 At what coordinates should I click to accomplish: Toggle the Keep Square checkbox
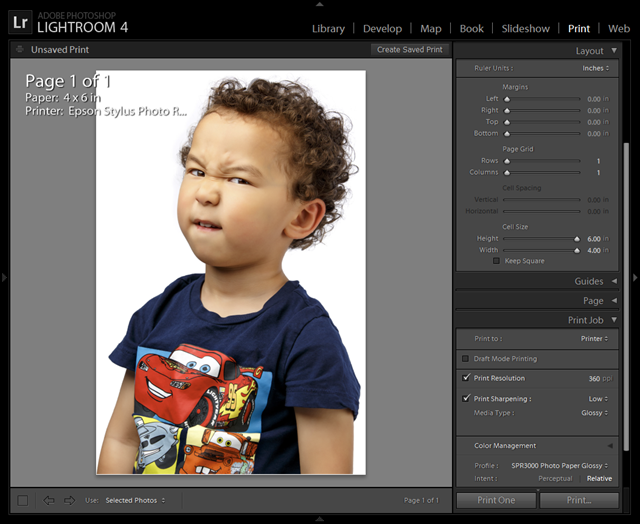(496, 261)
